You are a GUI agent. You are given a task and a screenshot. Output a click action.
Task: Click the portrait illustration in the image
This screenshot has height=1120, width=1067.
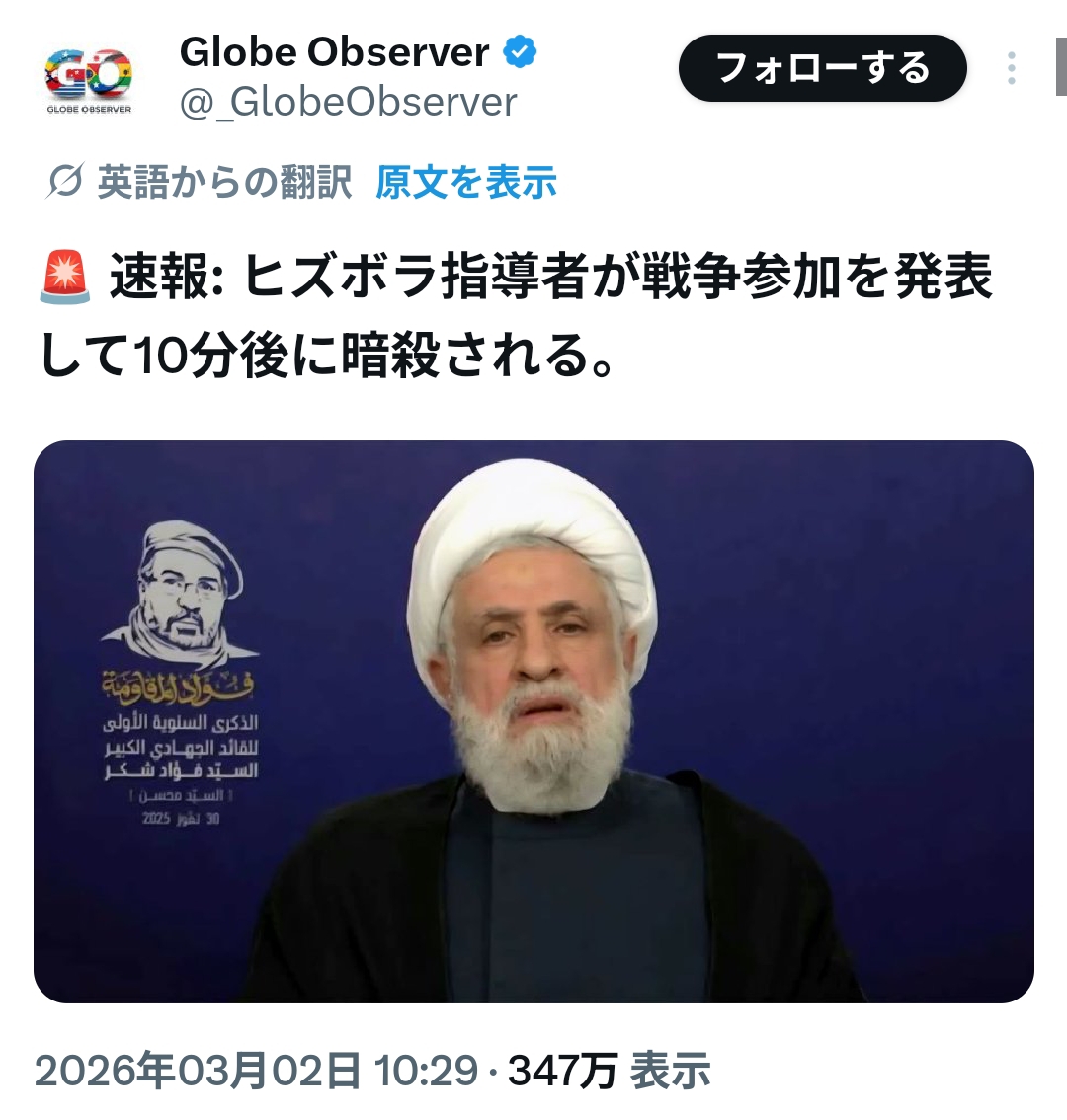182,595
